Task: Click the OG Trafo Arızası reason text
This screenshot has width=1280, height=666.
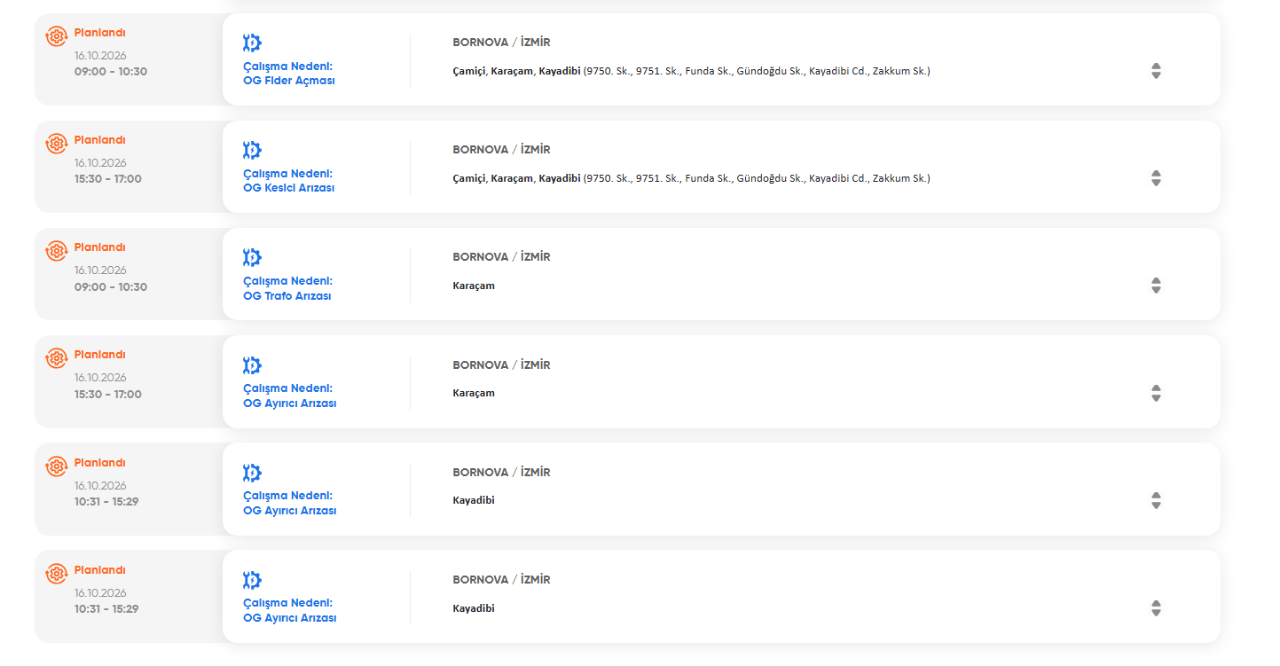Action: tap(287, 296)
